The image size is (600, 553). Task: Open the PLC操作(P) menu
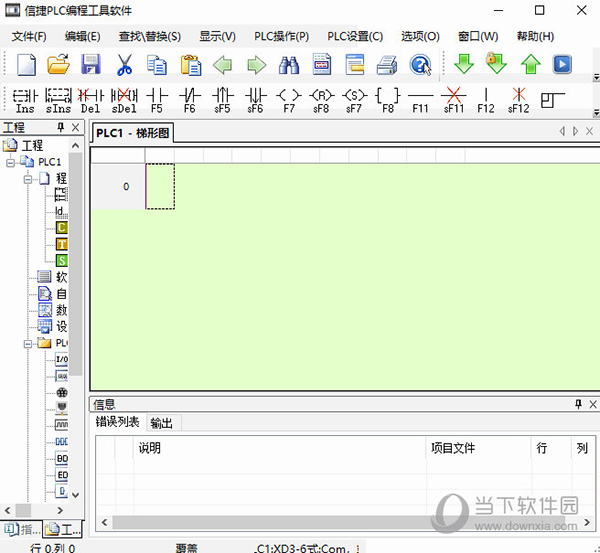282,36
